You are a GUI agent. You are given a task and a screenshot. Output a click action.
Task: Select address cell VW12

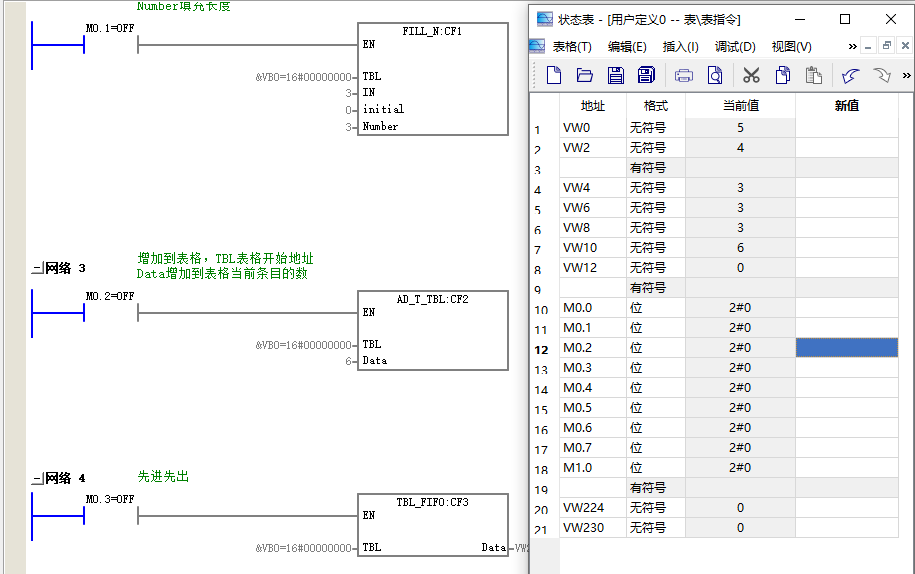tap(593, 268)
